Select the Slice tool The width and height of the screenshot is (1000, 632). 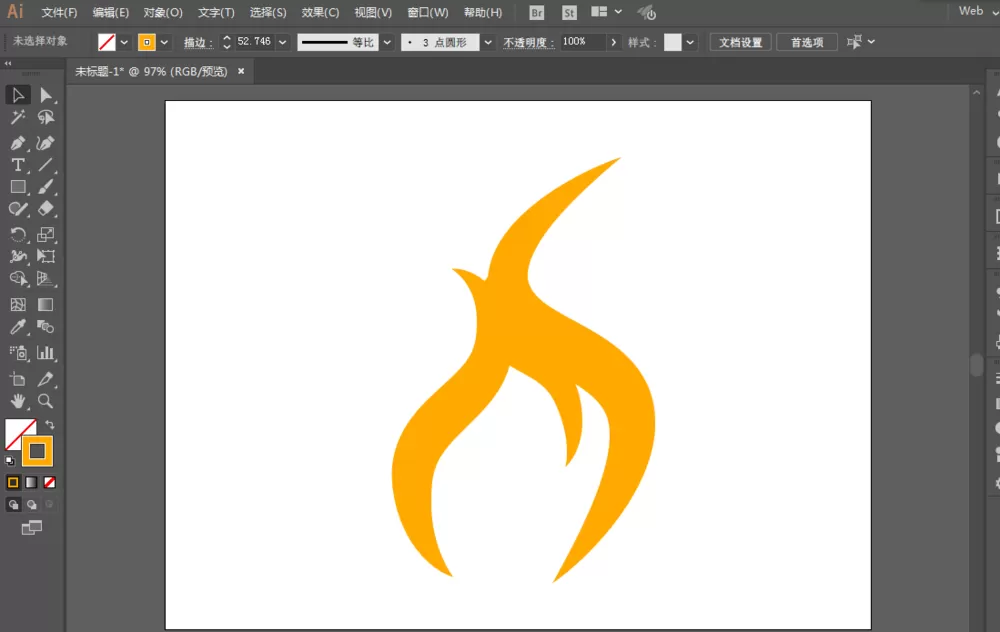(45, 379)
